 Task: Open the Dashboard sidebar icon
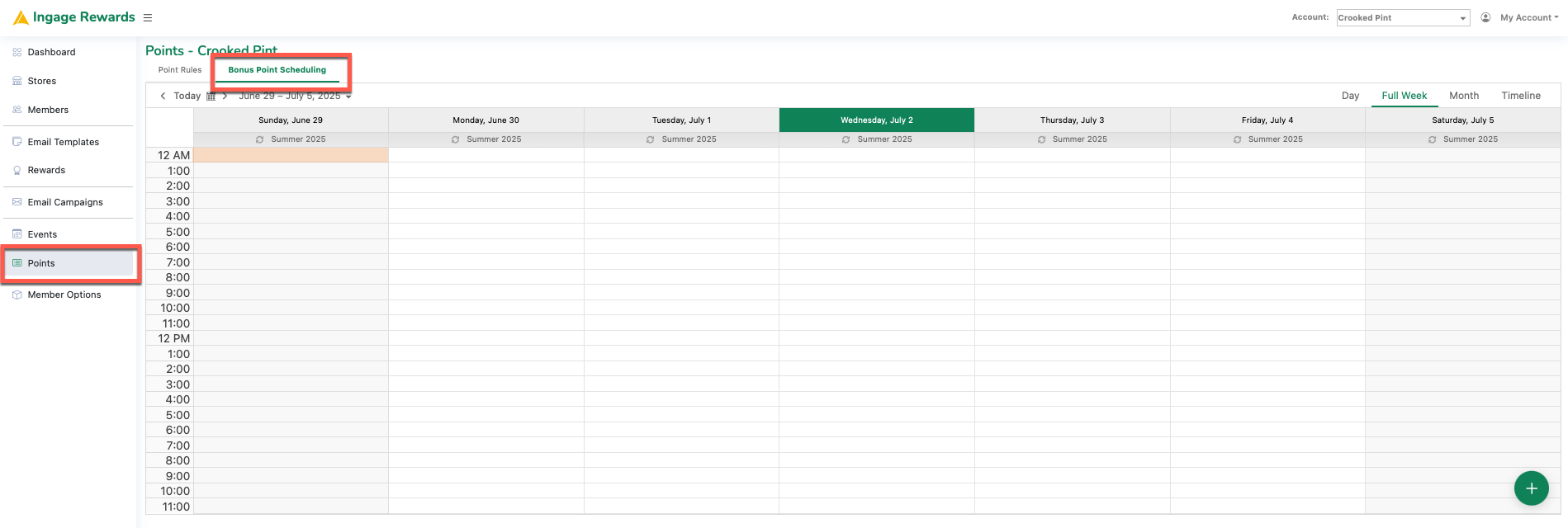click(x=17, y=52)
